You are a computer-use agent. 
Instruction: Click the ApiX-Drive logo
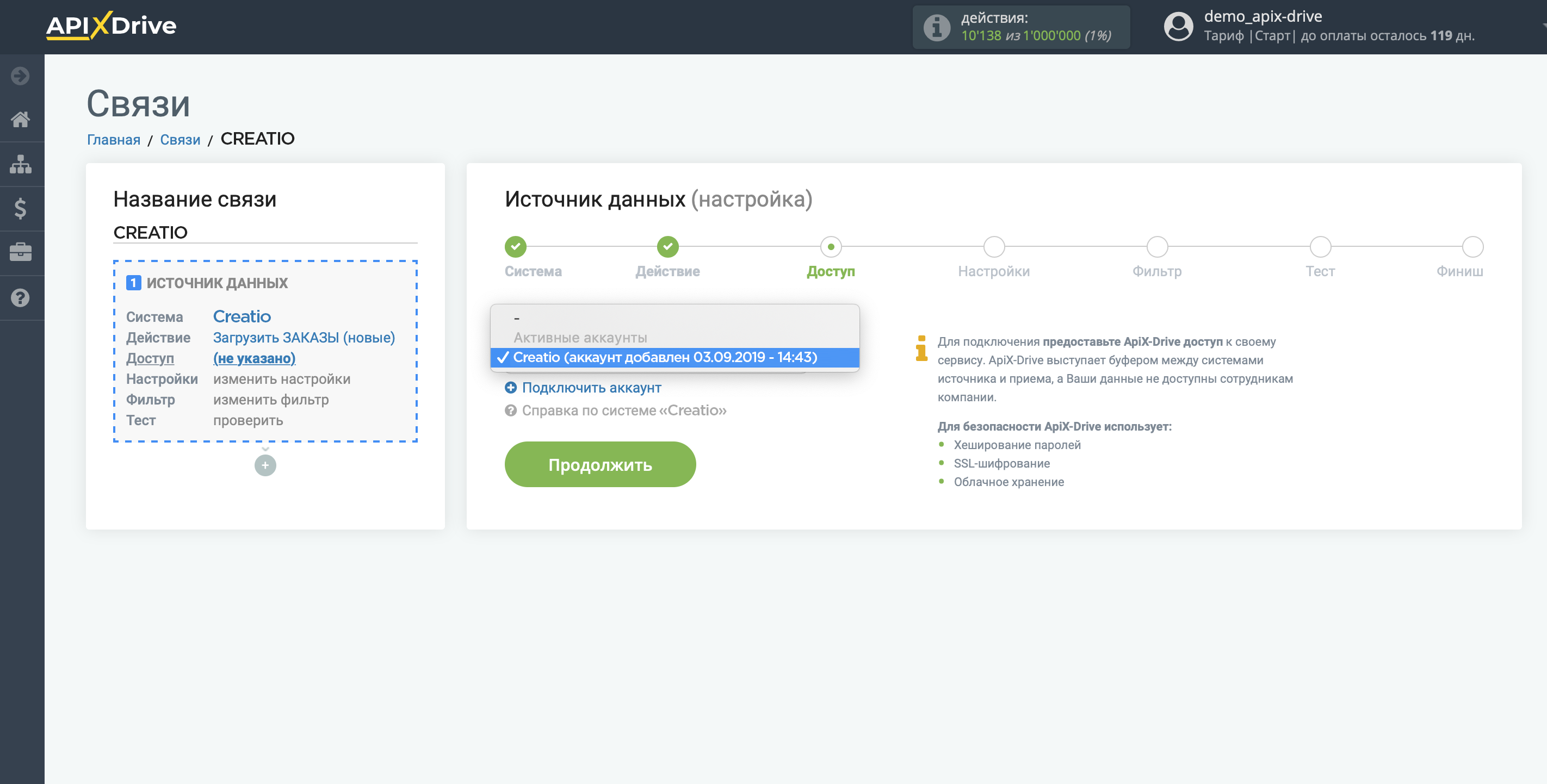tap(111, 26)
